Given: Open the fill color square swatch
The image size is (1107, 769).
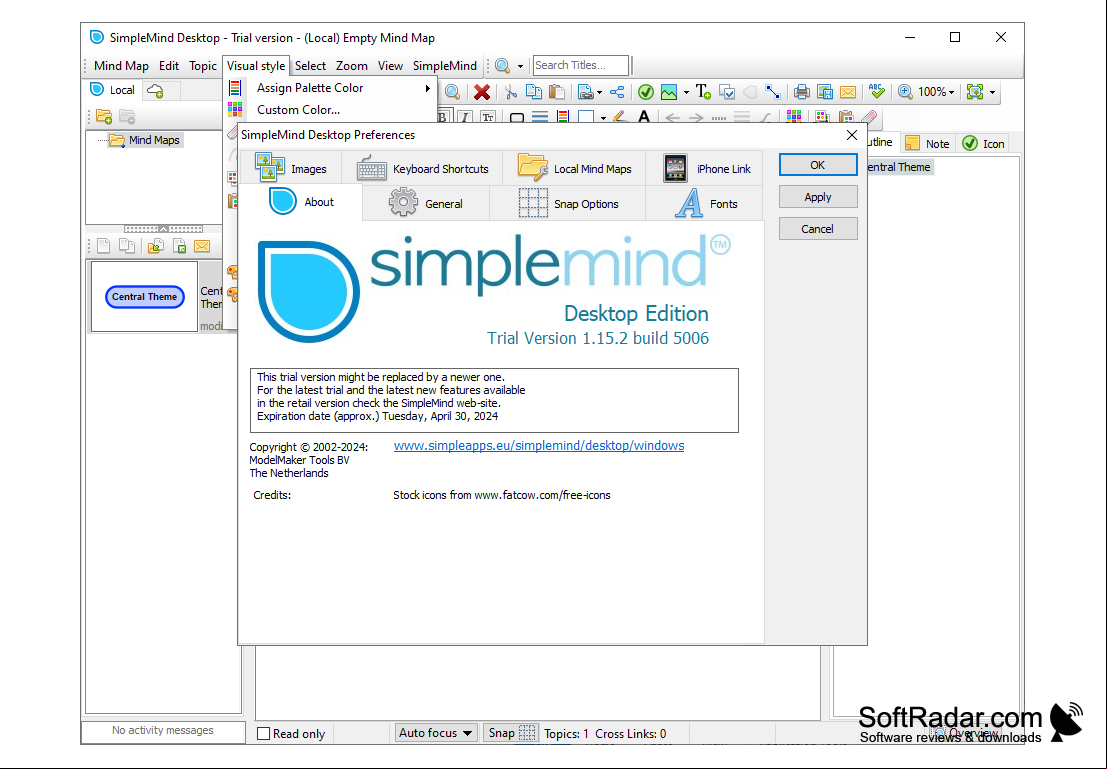Looking at the screenshot, I should (586, 117).
